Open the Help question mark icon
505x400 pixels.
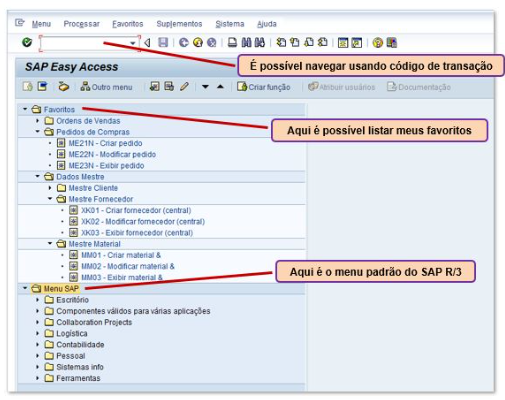(377, 43)
